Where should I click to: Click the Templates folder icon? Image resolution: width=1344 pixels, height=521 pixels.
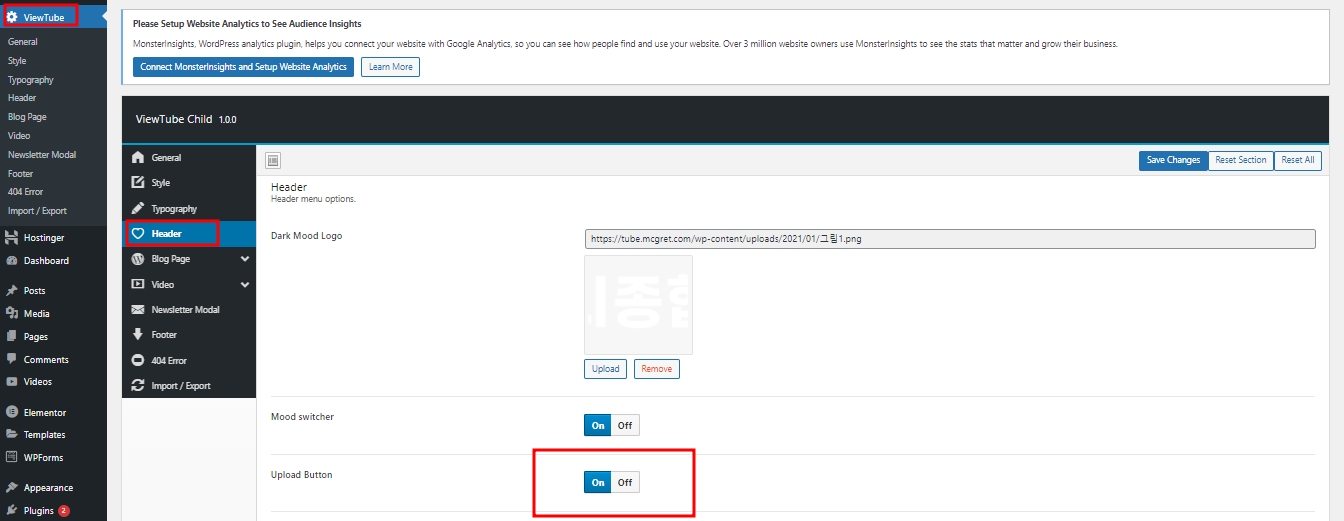click(12, 434)
